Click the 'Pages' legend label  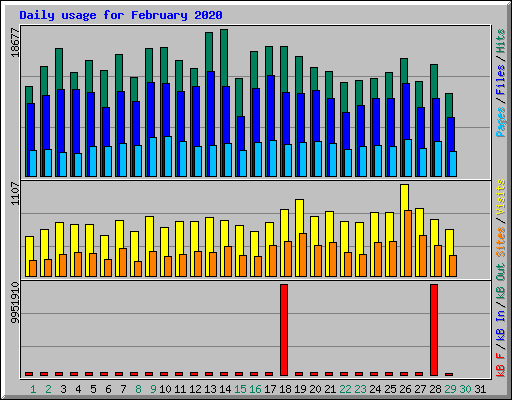(x=501, y=122)
